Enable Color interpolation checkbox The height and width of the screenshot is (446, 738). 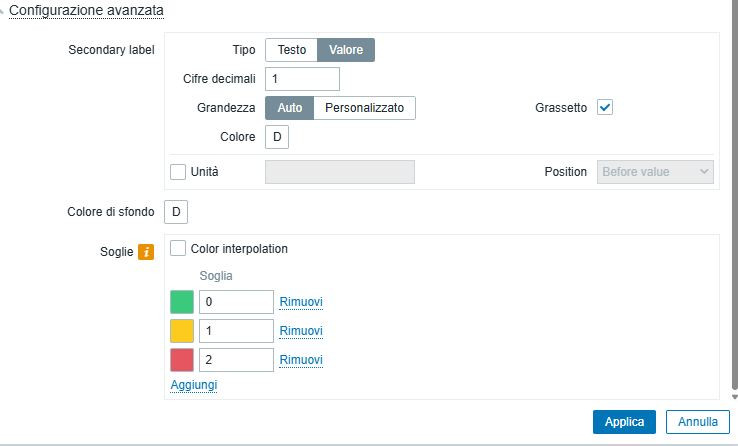178,248
